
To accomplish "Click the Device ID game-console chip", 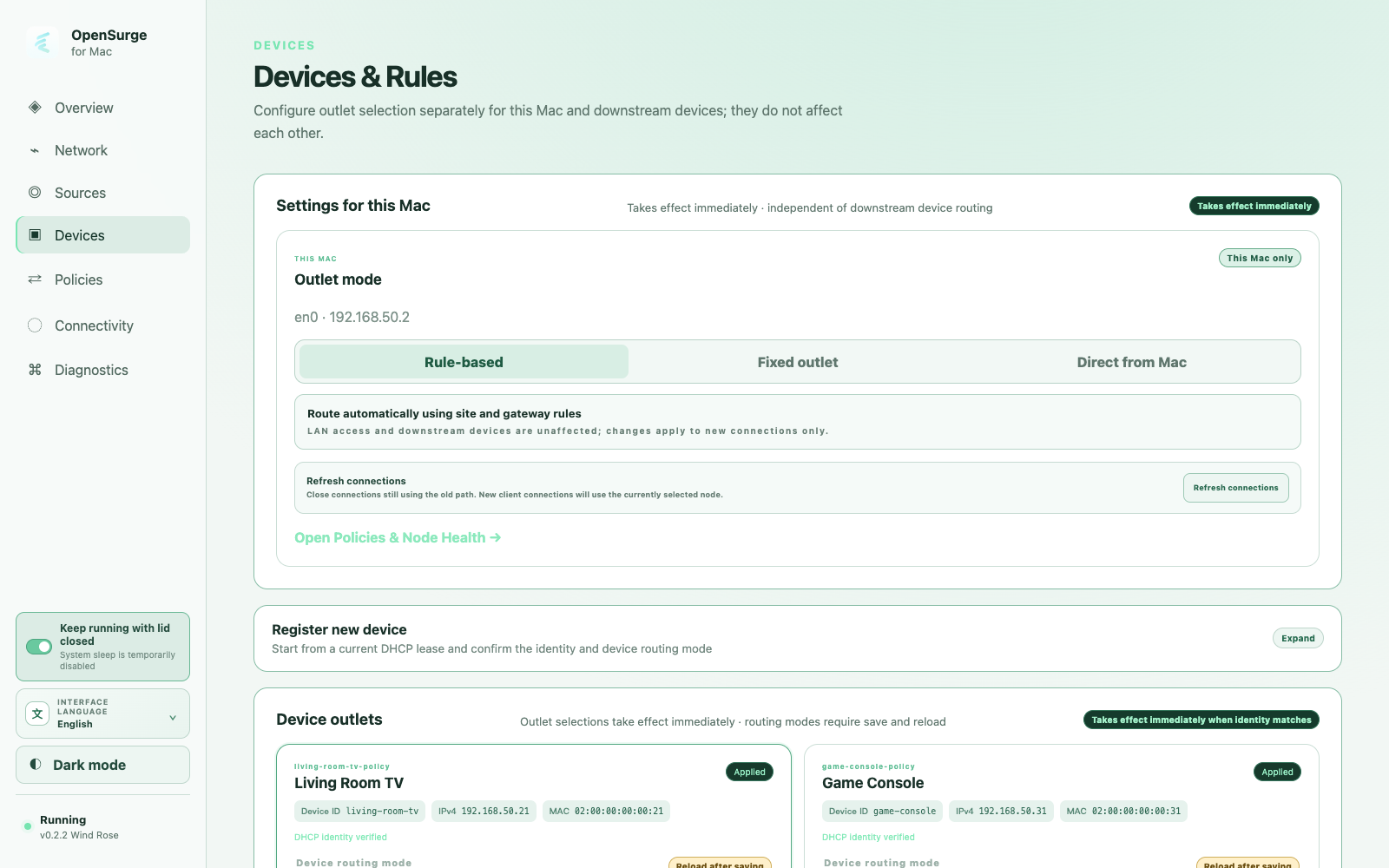I will pyautogui.click(x=882, y=812).
